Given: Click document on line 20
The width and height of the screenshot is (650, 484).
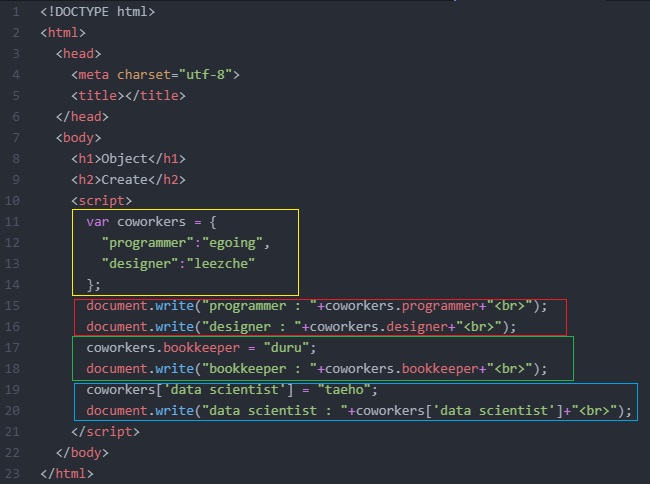Looking at the screenshot, I should [117, 411].
